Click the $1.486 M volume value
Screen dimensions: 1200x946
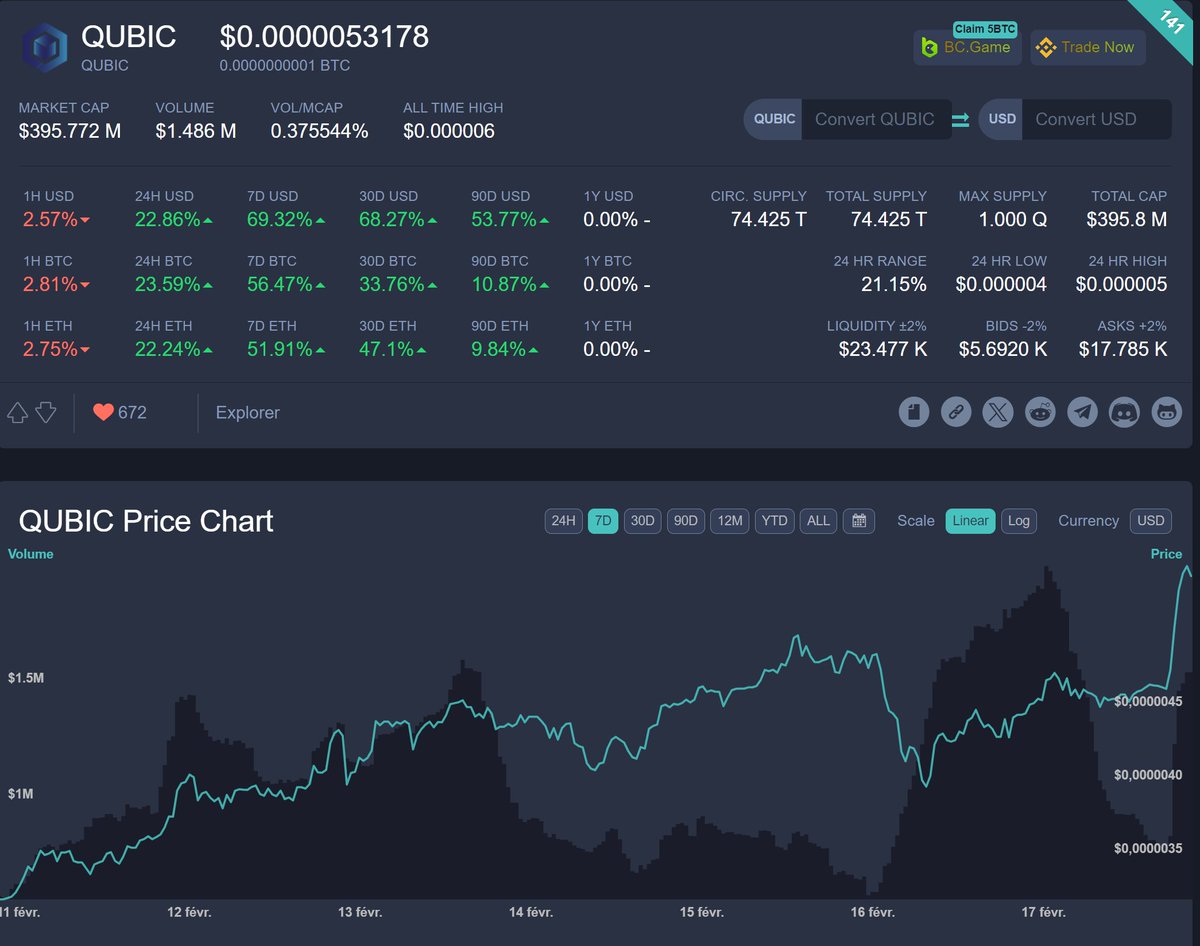tap(196, 131)
